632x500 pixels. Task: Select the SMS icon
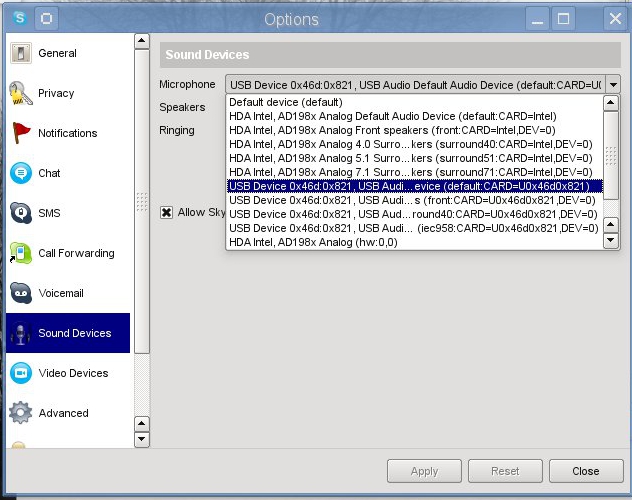pyautogui.click(x=21, y=213)
